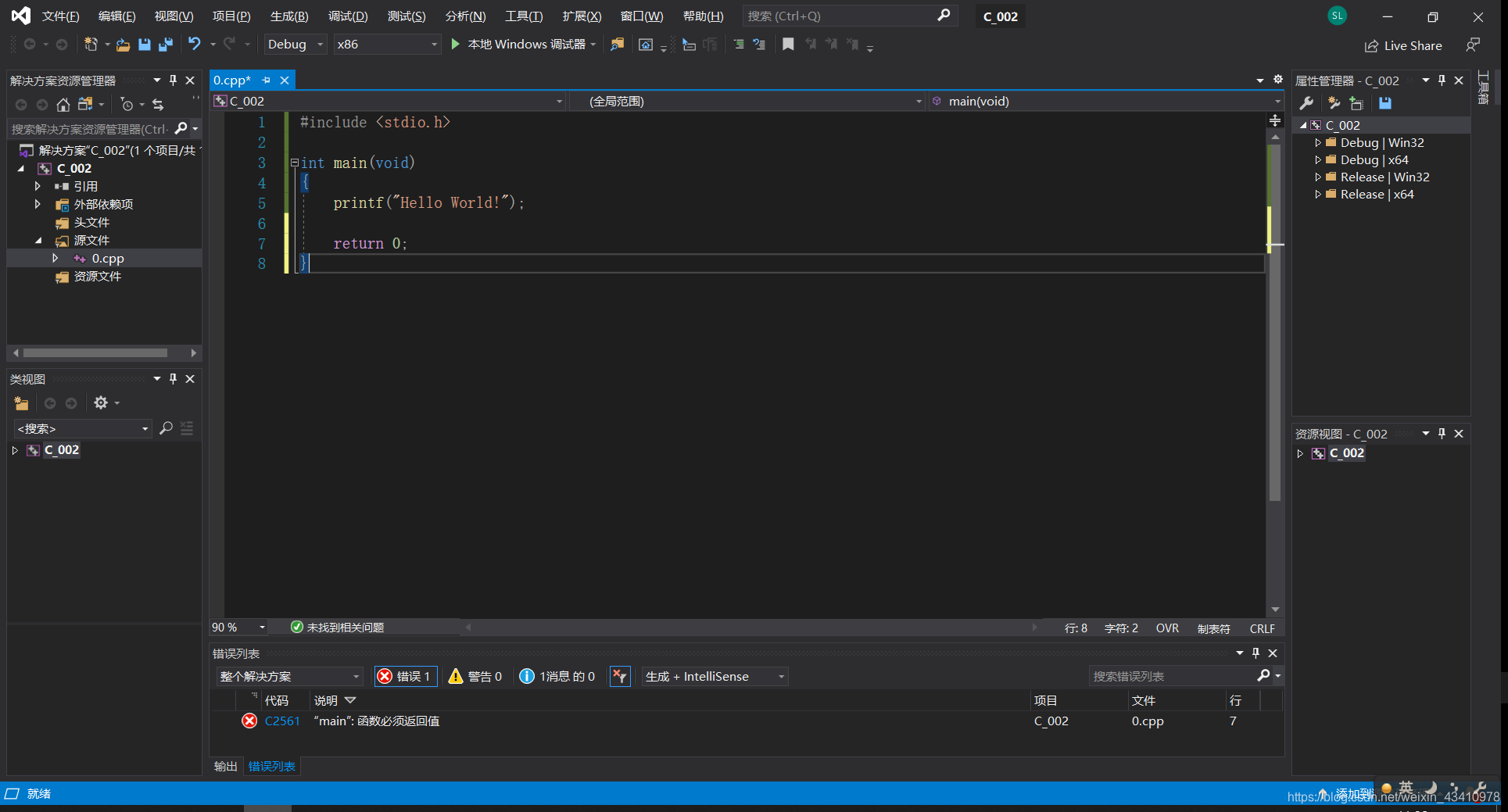
Task: Click the editor vertical scrollbar track
Action: [x=1275, y=375]
